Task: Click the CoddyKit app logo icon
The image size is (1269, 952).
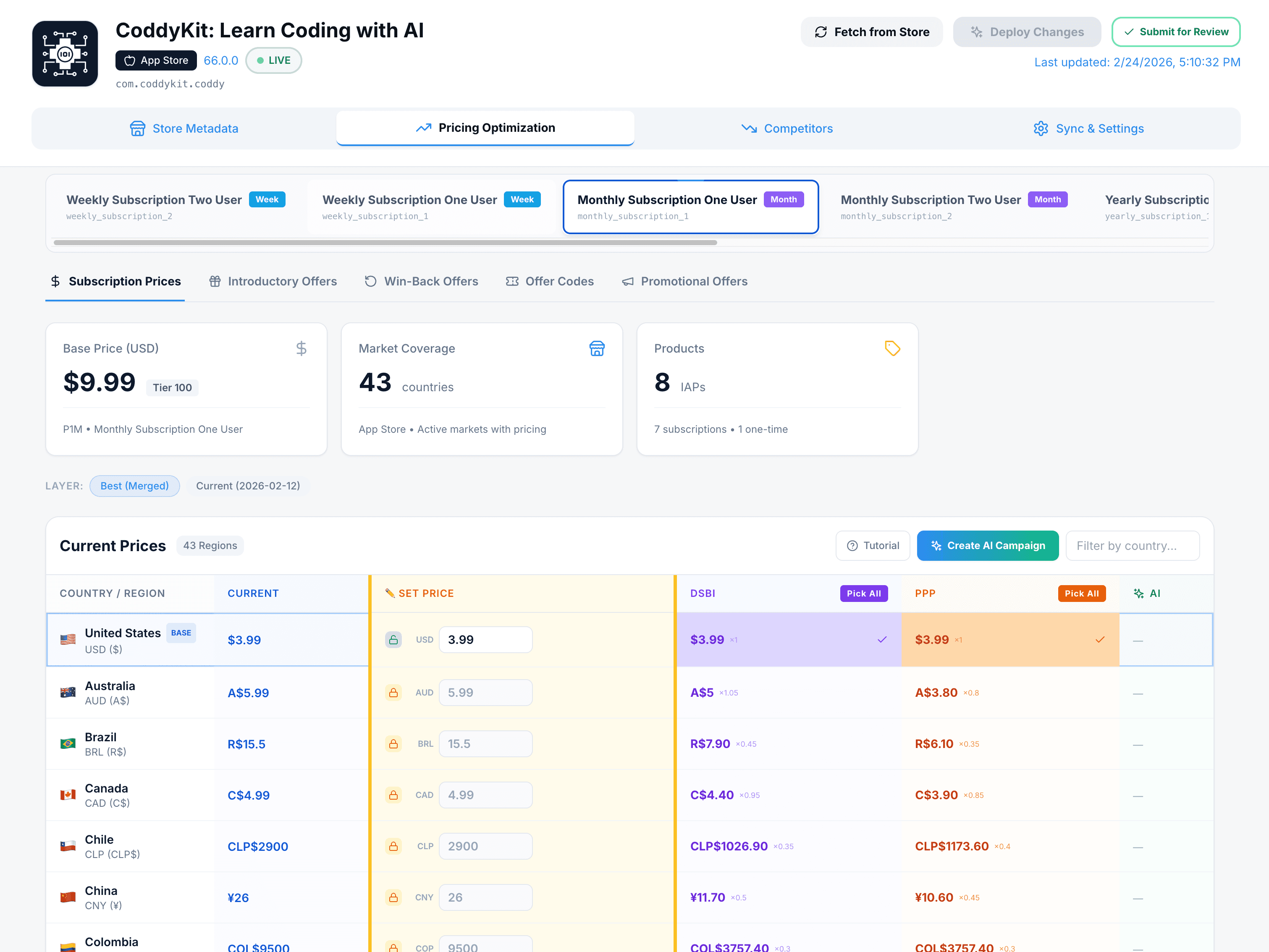Action: [x=65, y=53]
